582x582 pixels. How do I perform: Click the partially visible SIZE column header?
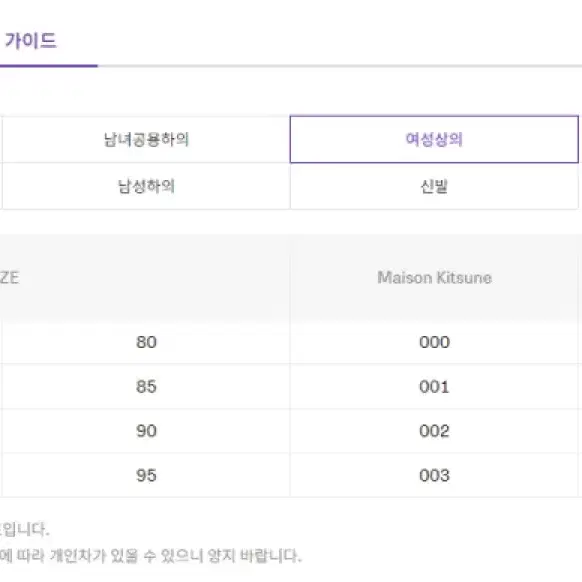[9, 278]
